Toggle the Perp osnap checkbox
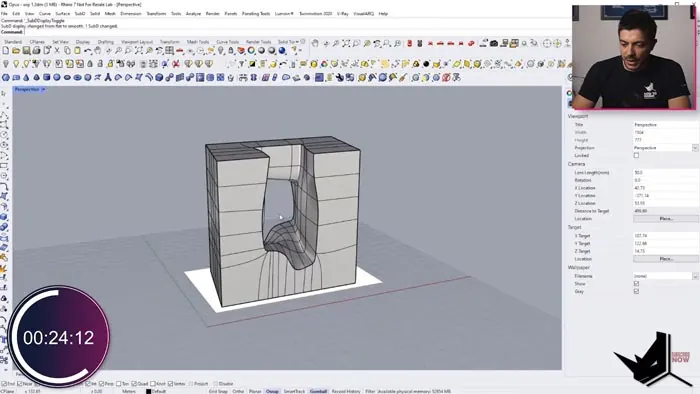700x394 pixels. pos(101,384)
